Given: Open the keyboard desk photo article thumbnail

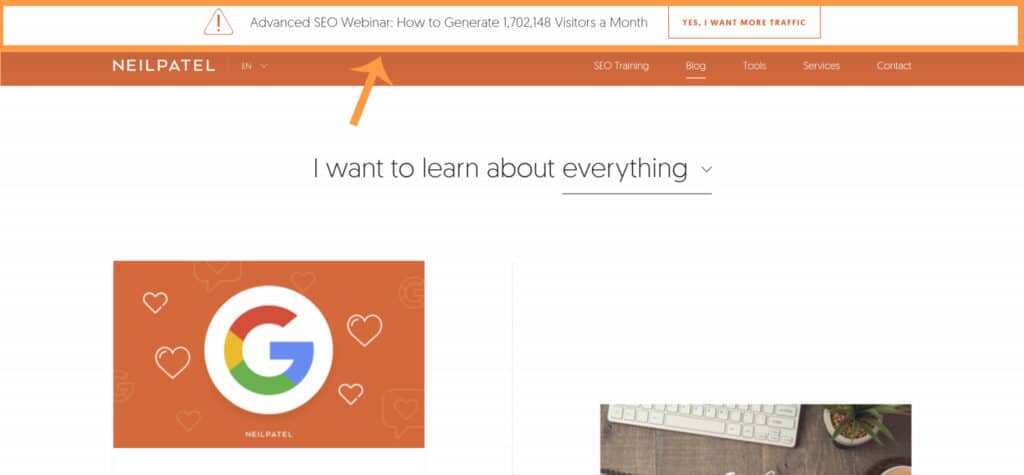Looking at the screenshot, I should pyautogui.click(x=755, y=438).
